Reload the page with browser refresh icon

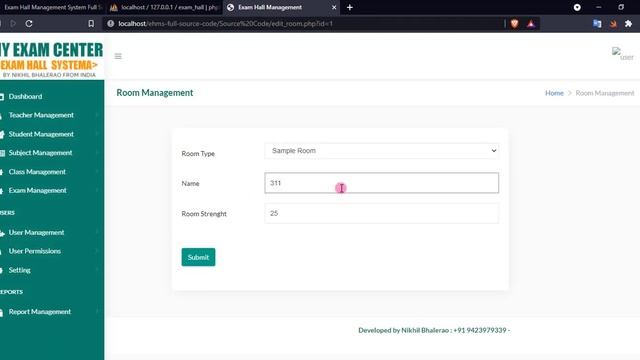coord(29,24)
